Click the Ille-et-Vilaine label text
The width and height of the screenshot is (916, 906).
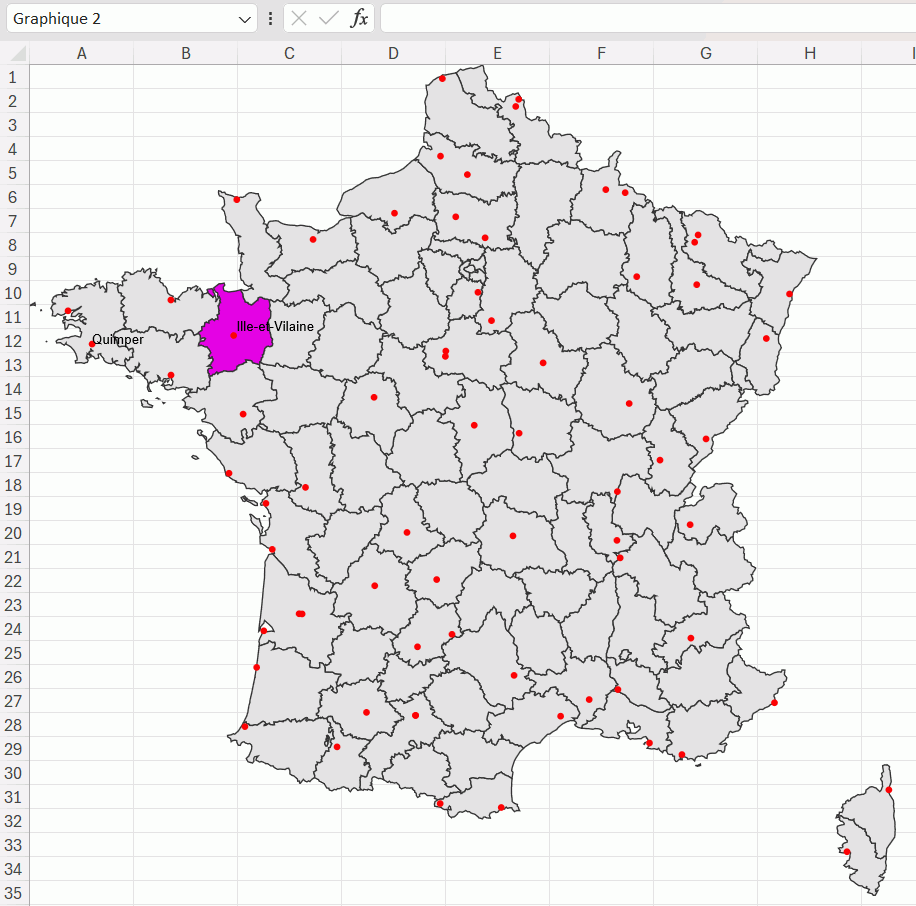(275, 327)
